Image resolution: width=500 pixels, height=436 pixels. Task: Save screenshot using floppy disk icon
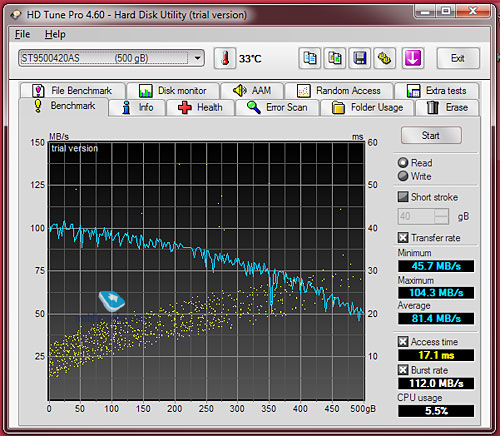tap(360, 58)
